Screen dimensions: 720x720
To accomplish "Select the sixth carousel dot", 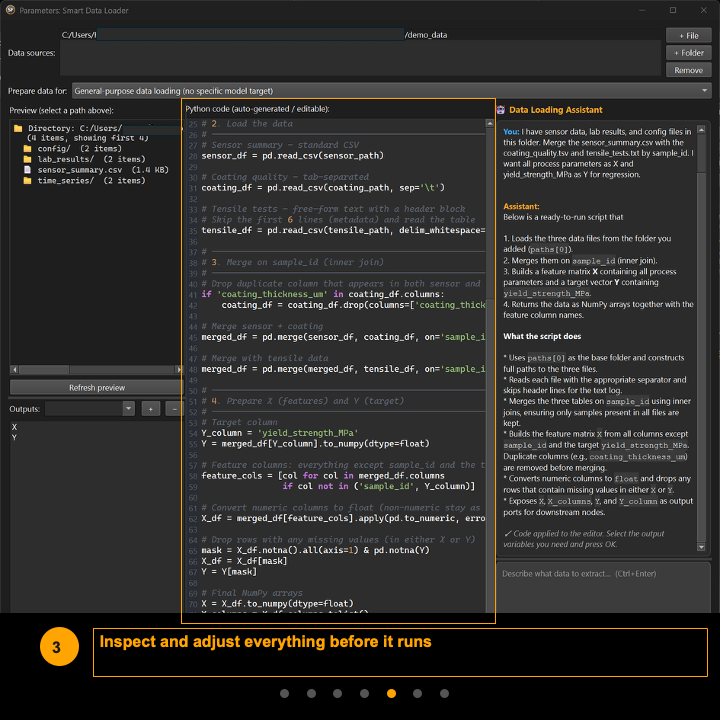I will (x=418, y=693).
